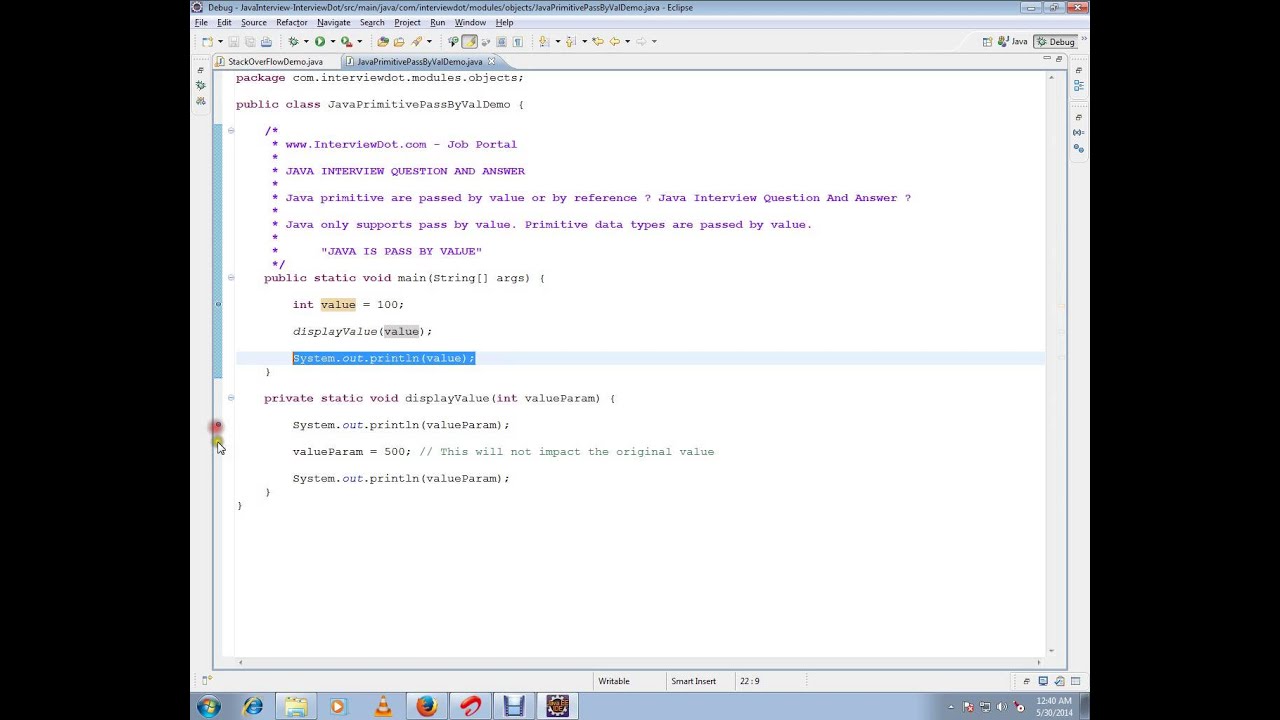The width and height of the screenshot is (1280, 720).
Task: Click vertical scrollbar down arrow
Action: [x=1051, y=651]
